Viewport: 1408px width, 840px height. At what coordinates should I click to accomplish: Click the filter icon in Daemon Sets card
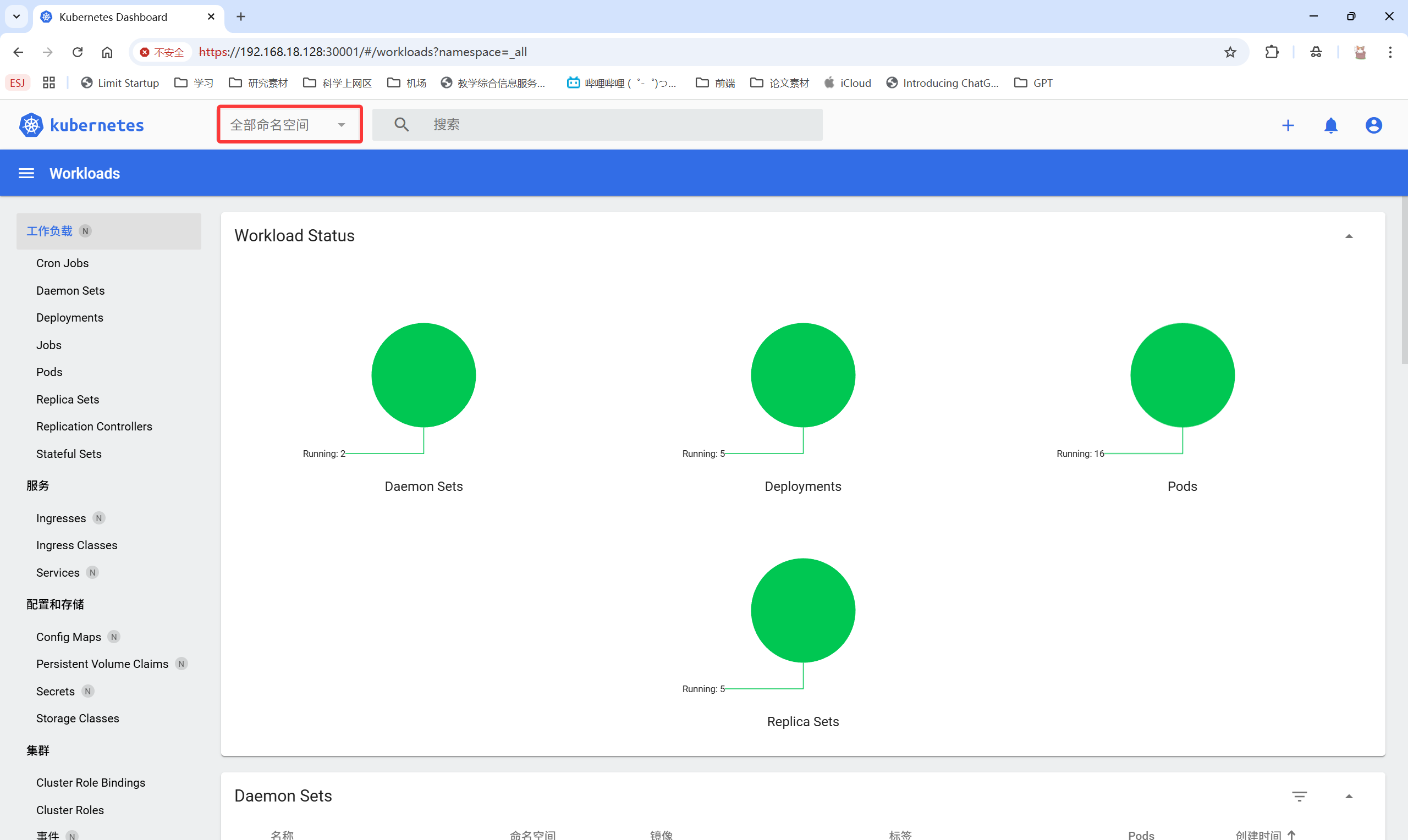point(1299,796)
